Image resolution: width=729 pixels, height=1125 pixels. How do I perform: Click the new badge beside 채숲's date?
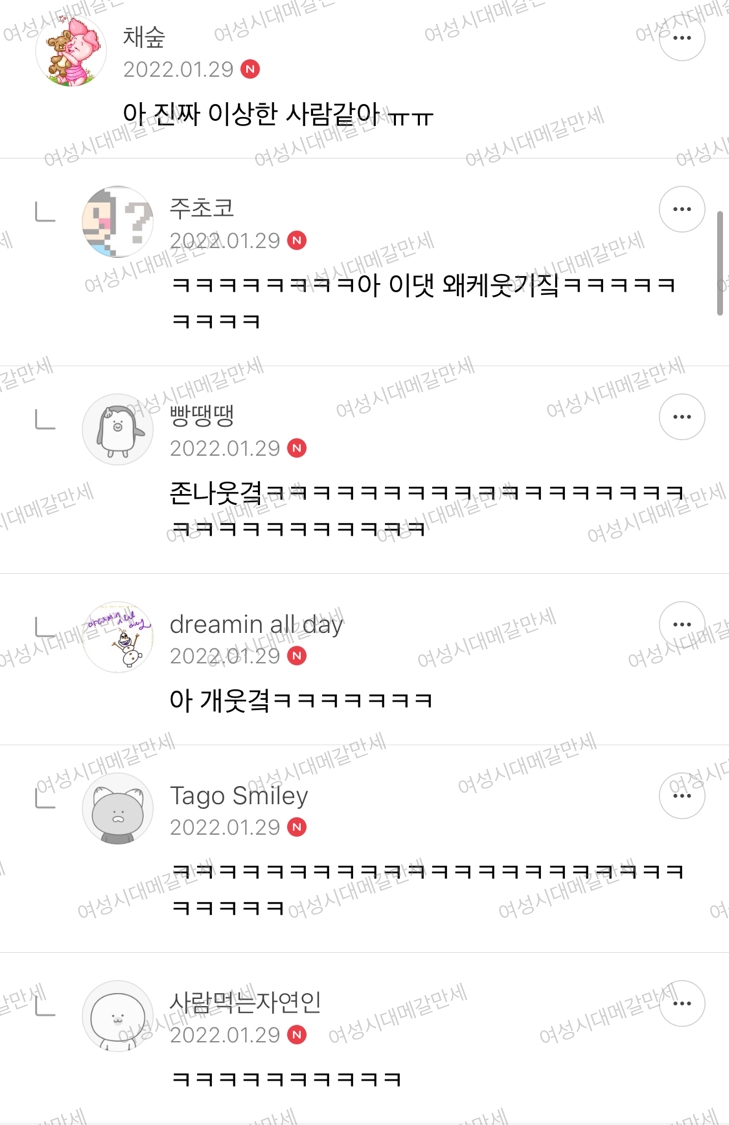coord(250,69)
